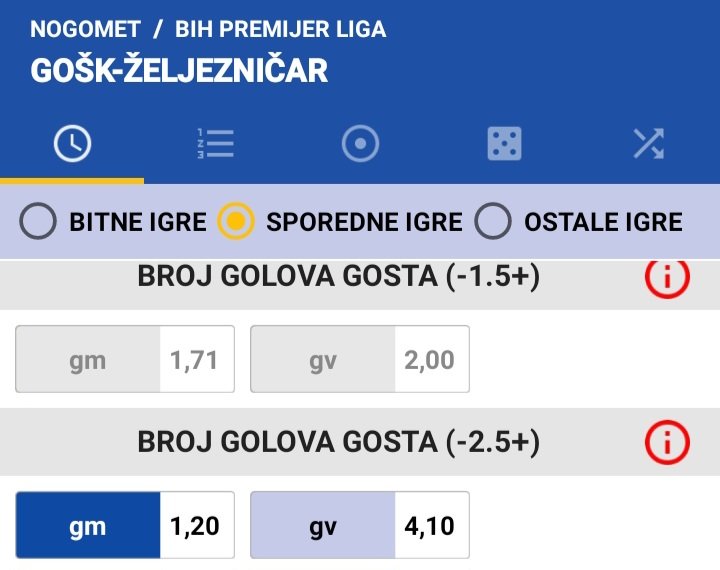This screenshot has height=570, width=720.
Task: Tap the OSTALE IGRE label text
Action: point(603,222)
